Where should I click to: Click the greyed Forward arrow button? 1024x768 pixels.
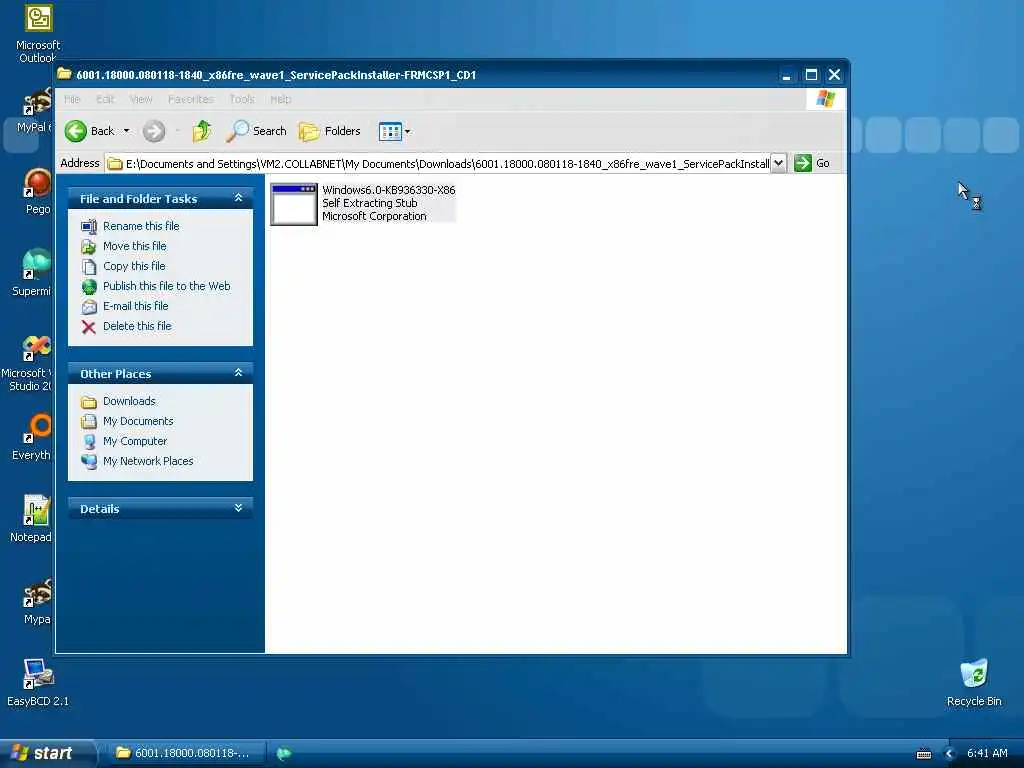[x=154, y=131]
